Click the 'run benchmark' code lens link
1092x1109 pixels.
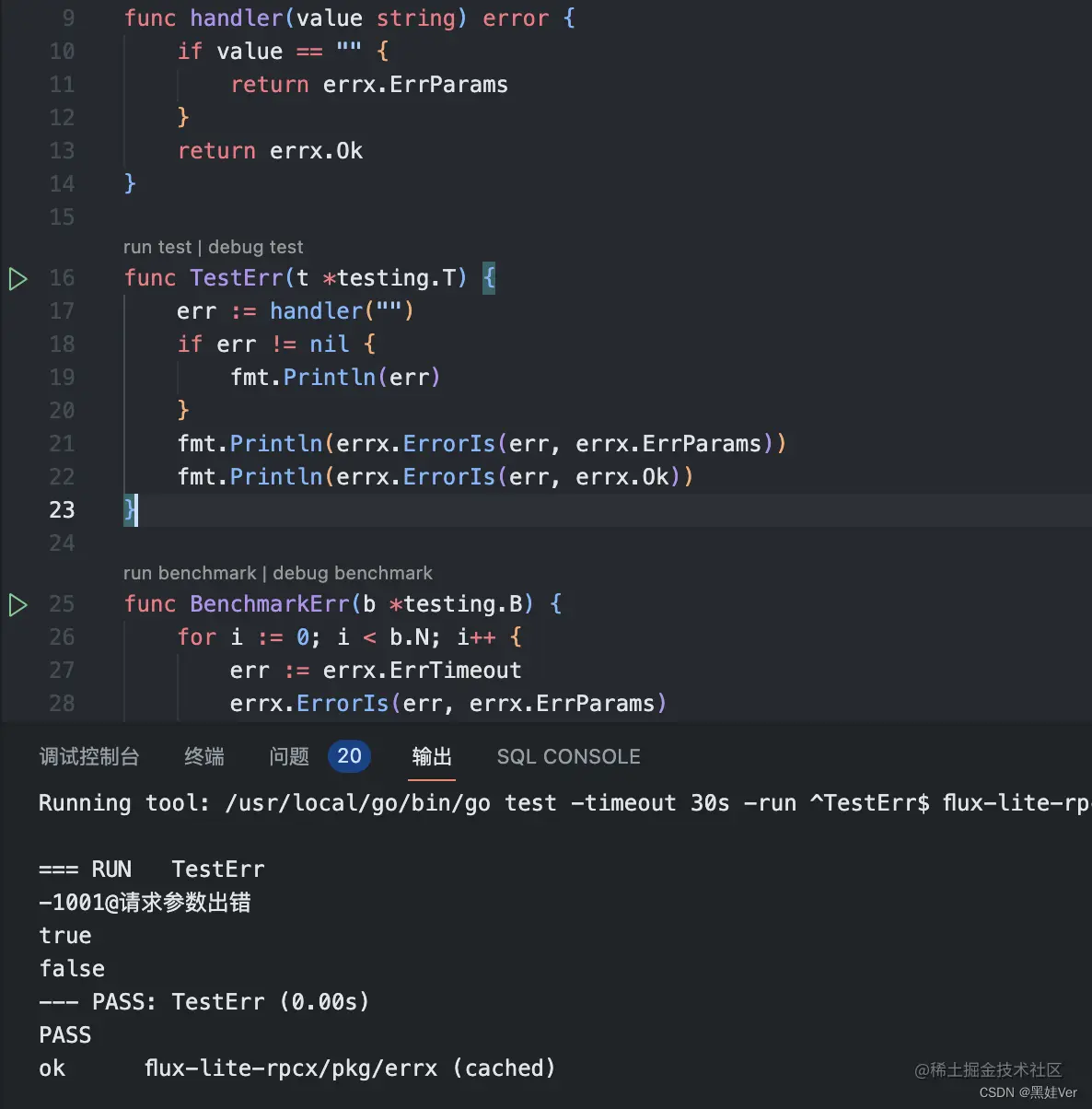[190, 573]
